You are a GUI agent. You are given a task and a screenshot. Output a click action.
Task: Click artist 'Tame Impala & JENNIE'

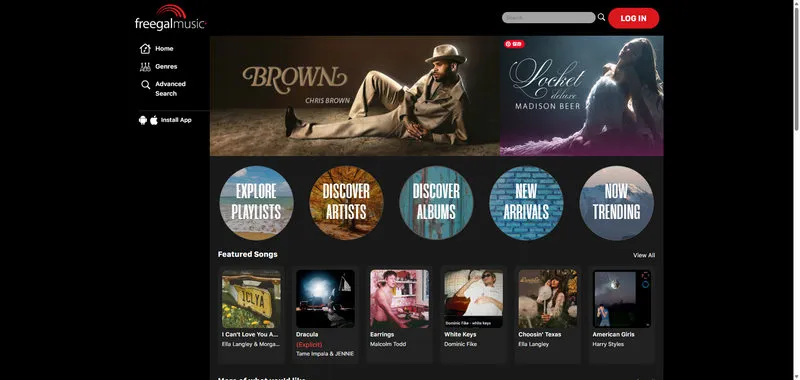(325, 354)
